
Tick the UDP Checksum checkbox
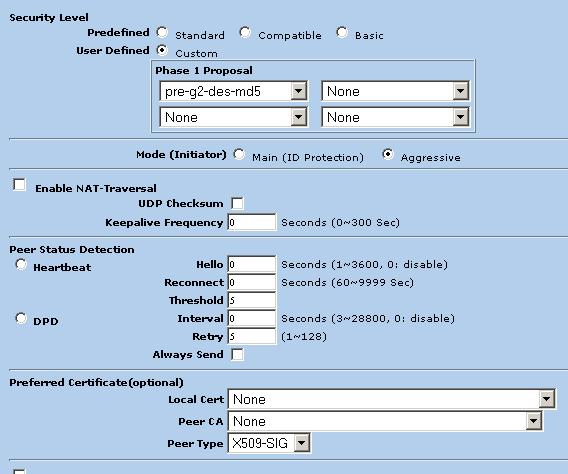click(x=237, y=203)
